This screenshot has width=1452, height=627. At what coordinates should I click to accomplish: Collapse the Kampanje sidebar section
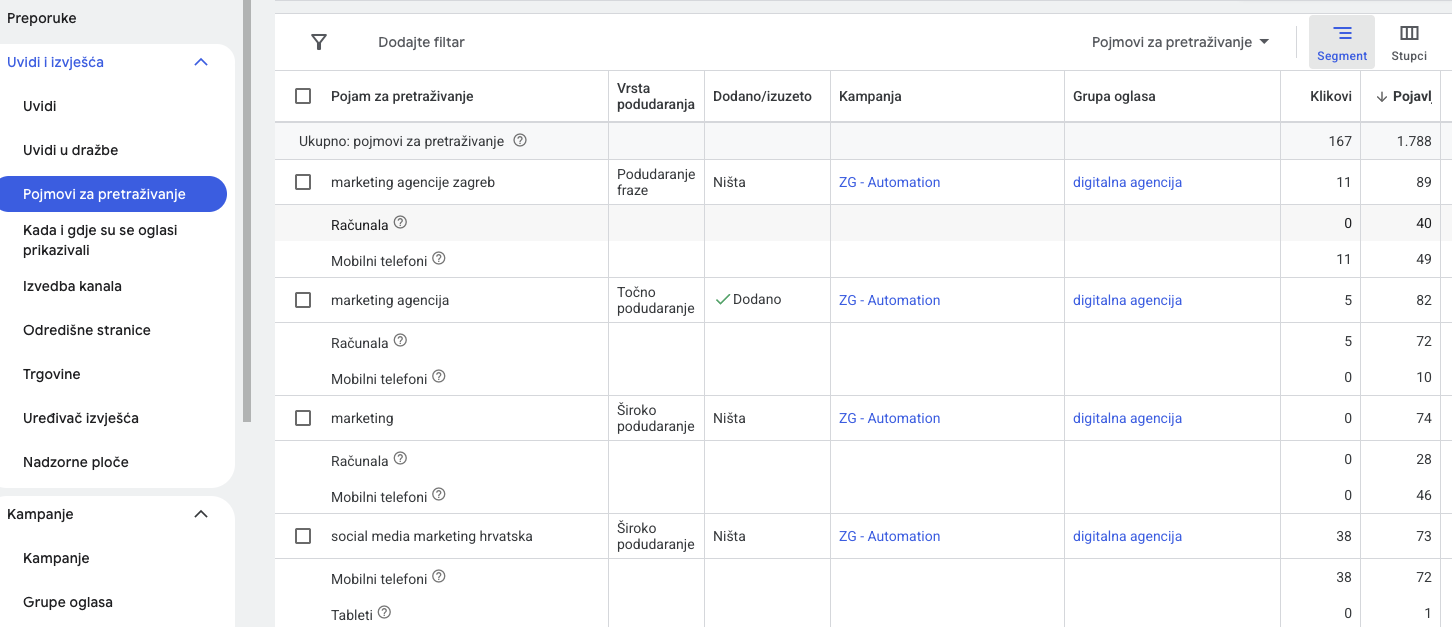point(201,514)
